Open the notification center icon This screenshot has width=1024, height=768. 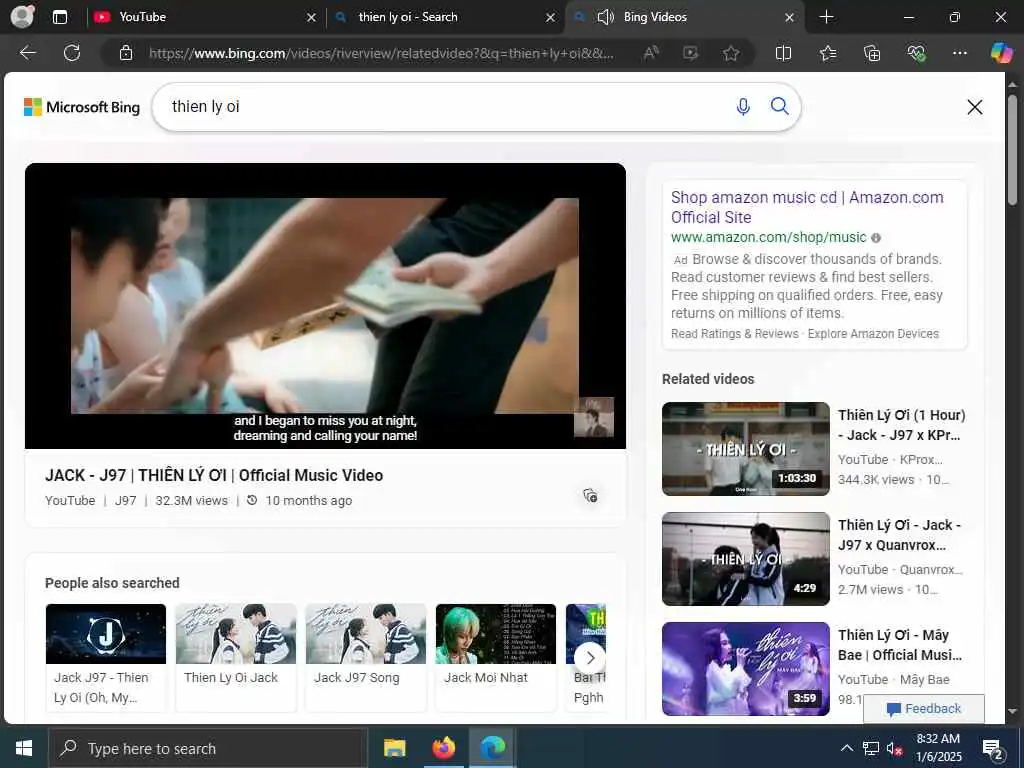click(993, 748)
